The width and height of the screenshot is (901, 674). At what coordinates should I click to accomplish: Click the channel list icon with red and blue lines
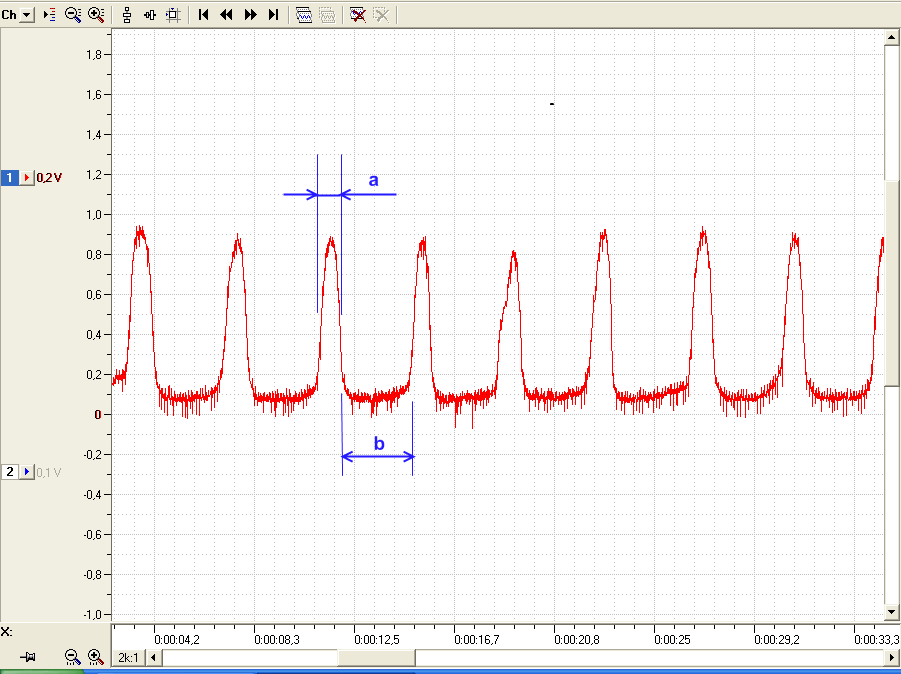point(49,15)
